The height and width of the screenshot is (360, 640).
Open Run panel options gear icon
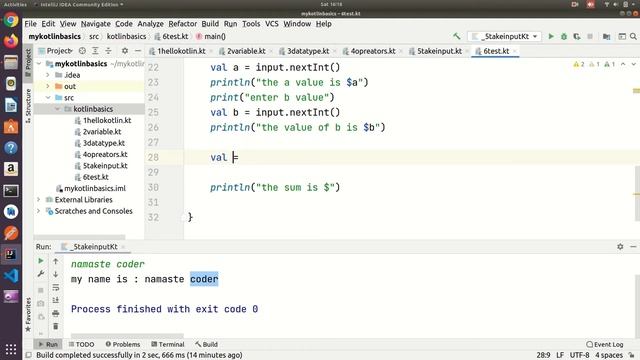pos(620,247)
